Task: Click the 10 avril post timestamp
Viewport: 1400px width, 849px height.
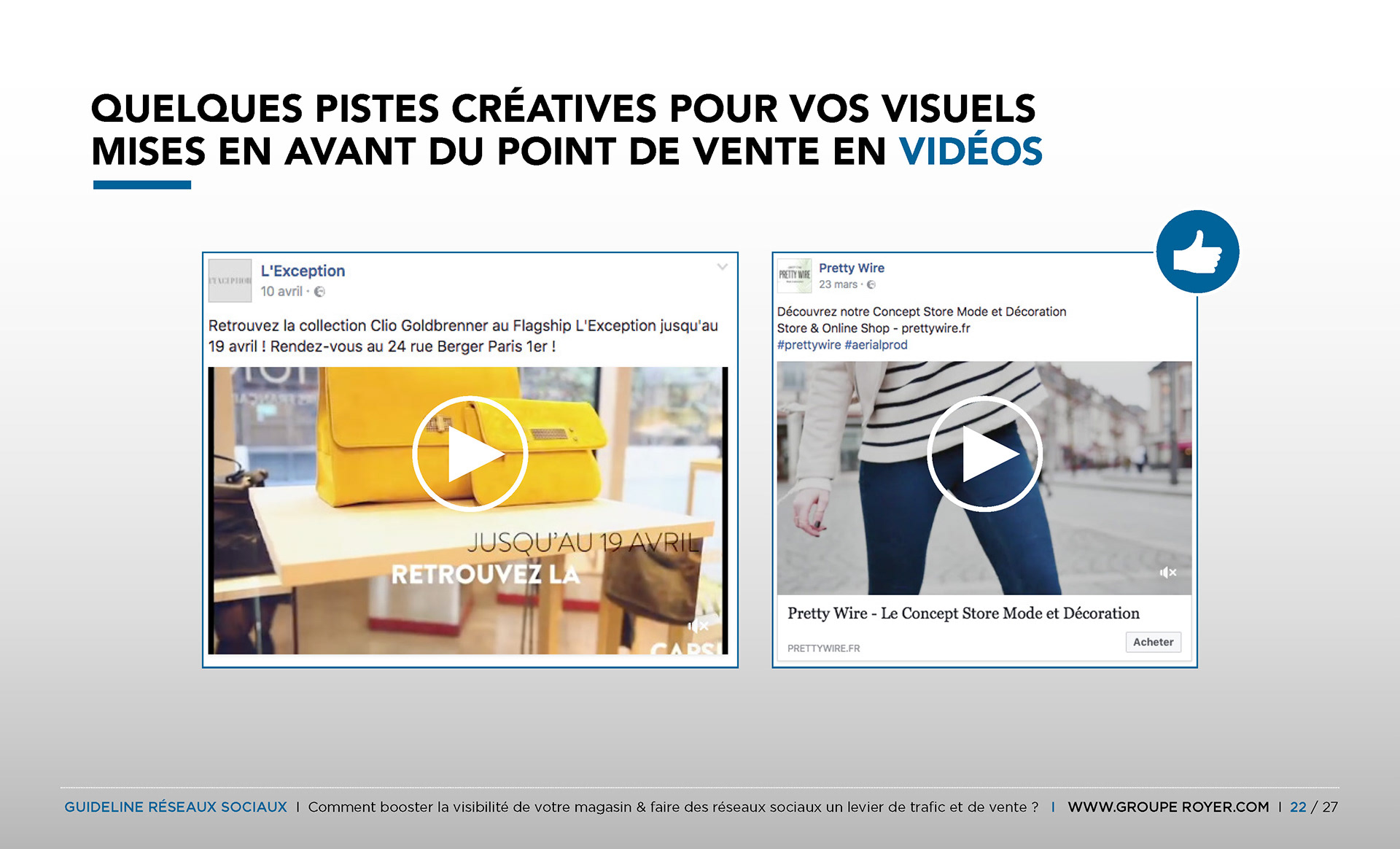Action: click(281, 292)
